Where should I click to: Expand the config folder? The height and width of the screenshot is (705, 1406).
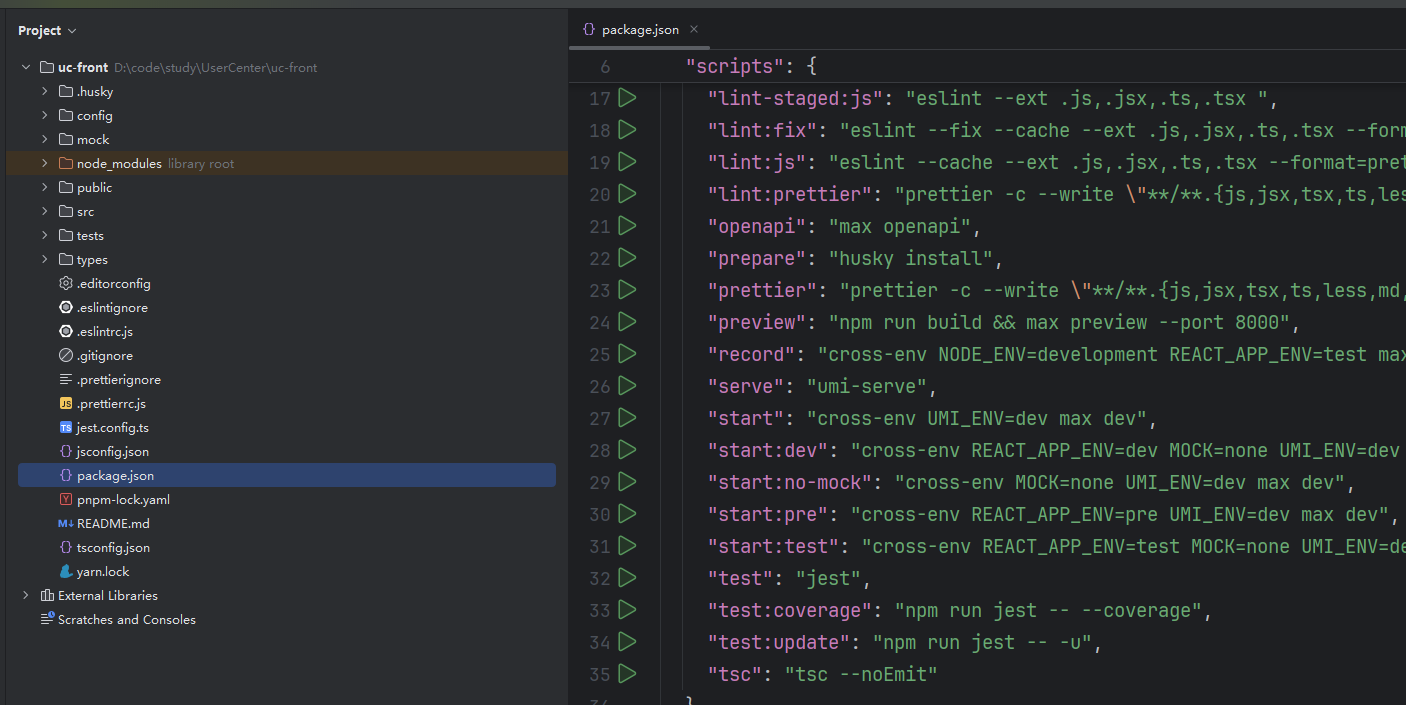(x=45, y=115)
